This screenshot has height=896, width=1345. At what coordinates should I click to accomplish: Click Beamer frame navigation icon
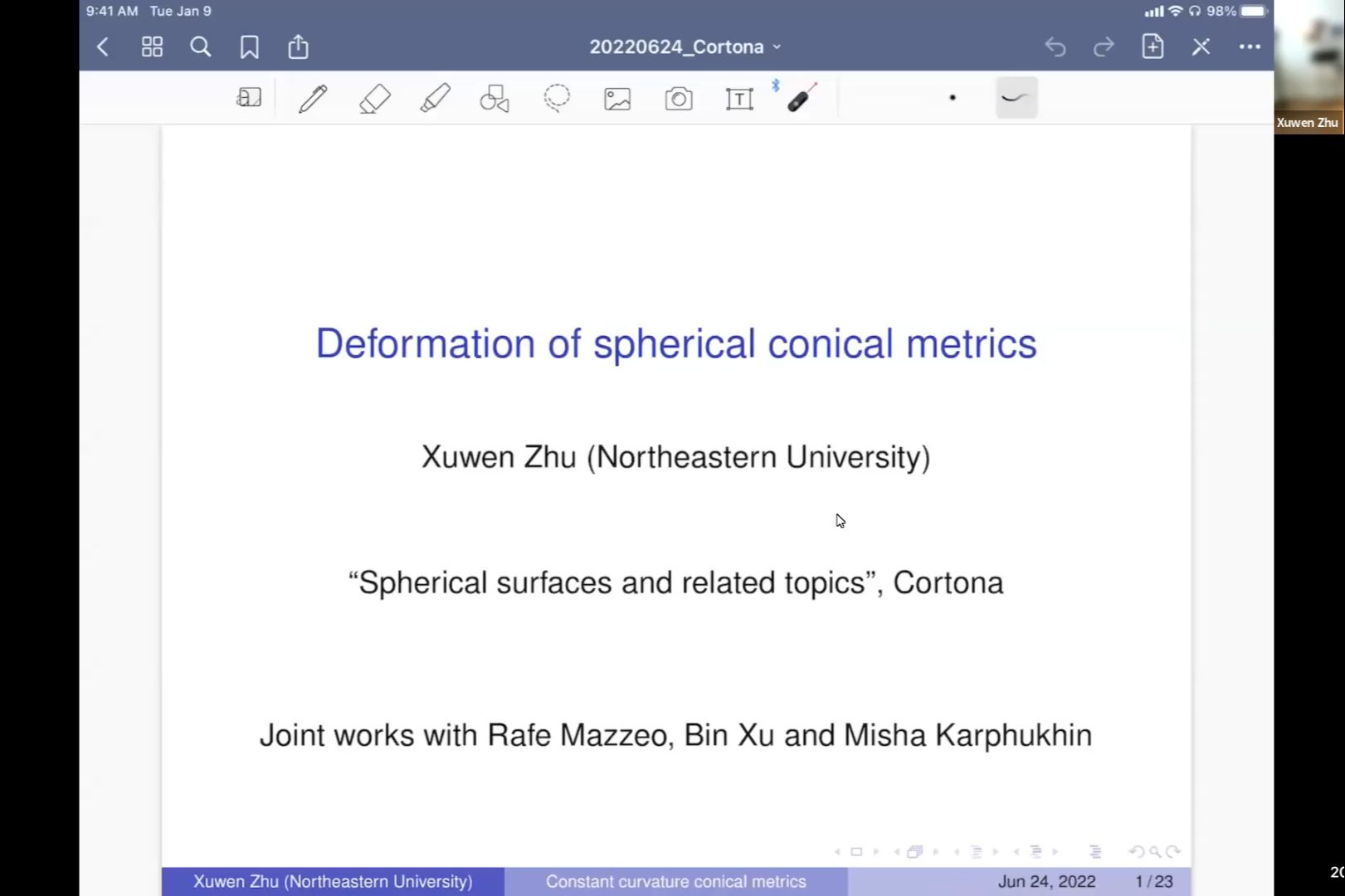914,852
